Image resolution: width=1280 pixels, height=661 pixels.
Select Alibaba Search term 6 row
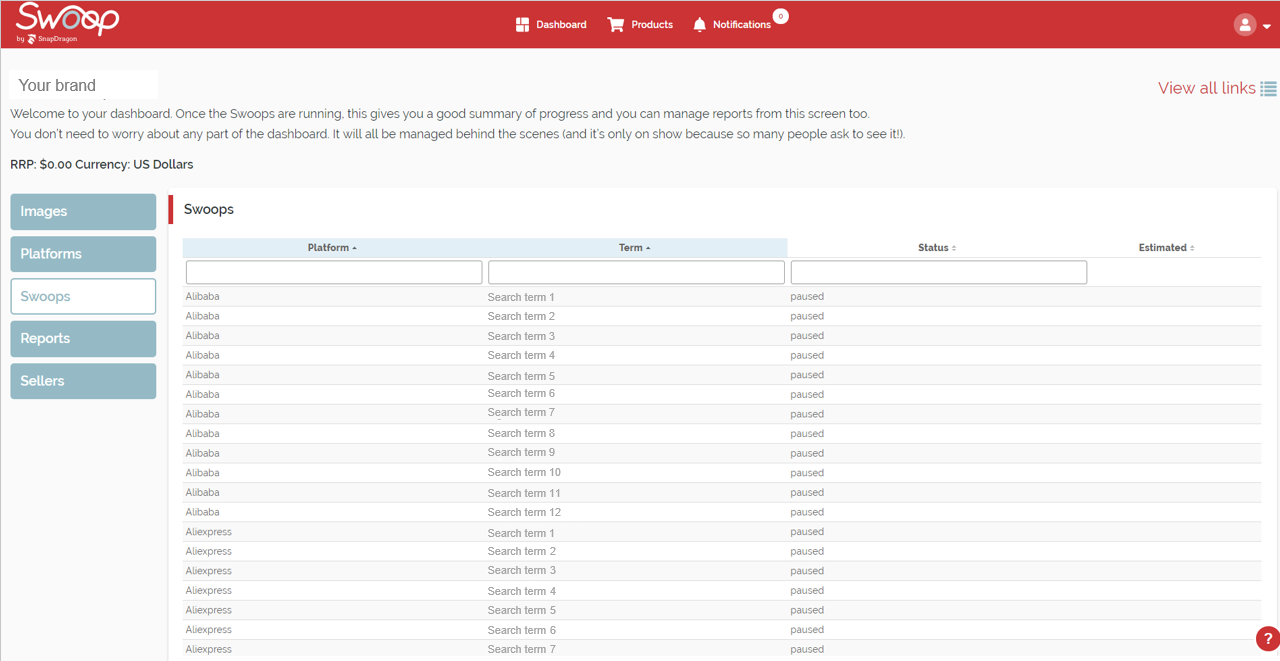[x=721, y=394]
